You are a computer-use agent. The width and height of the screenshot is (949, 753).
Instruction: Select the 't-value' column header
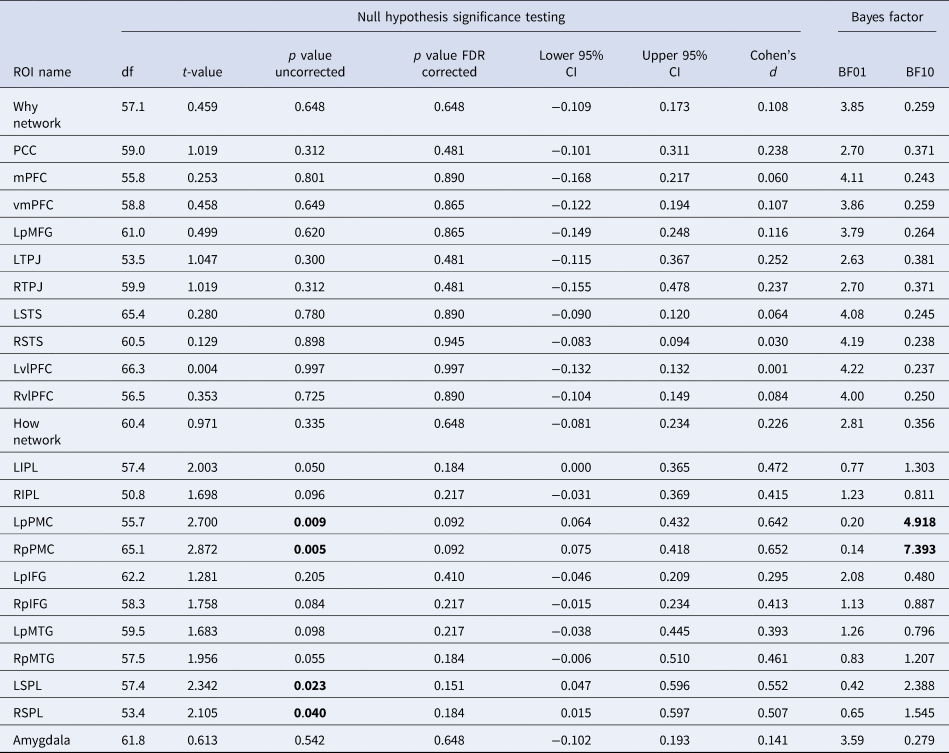coord(204,71)
